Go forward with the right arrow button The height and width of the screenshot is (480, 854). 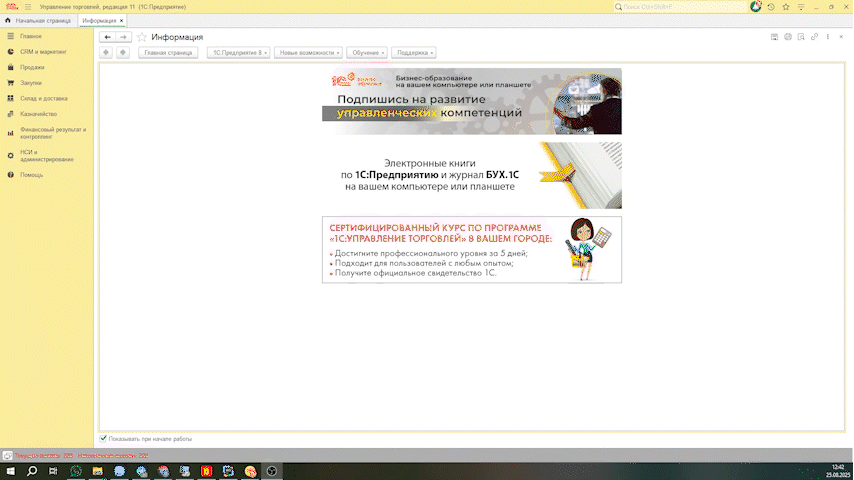[124, 37]
